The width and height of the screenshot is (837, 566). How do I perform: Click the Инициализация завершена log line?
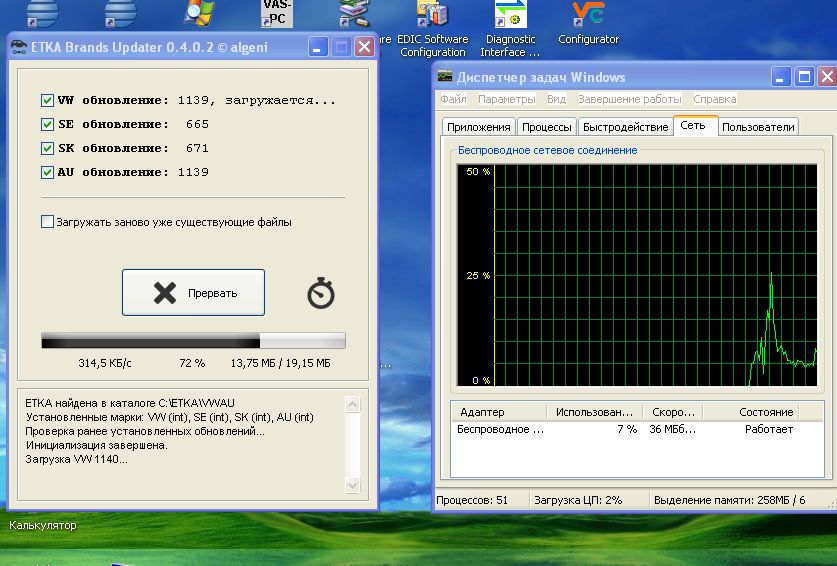pyautogui.click(x=97, y=445)
